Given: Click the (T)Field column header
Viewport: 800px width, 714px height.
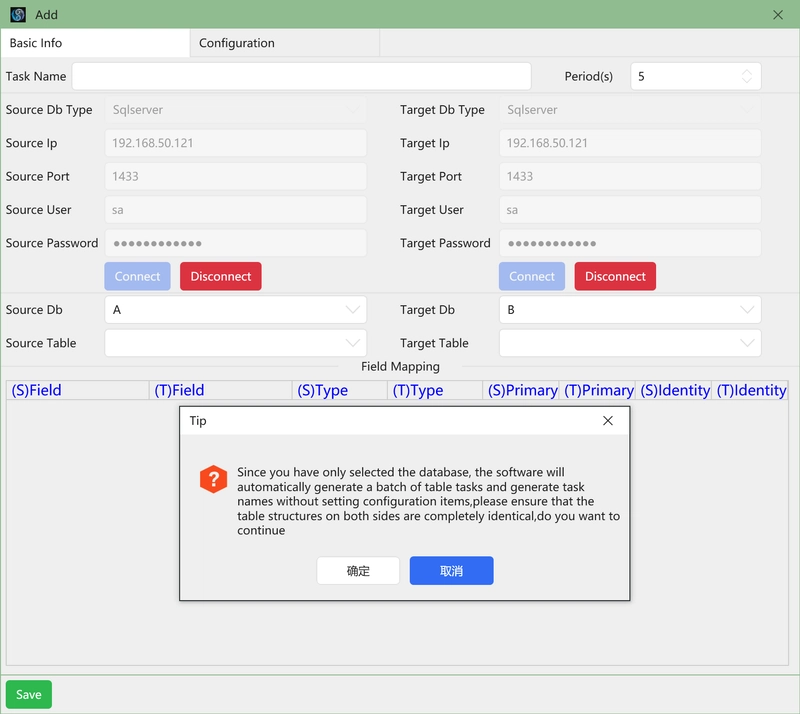Looking at the screenshot, I should click(x=220, y=390).
